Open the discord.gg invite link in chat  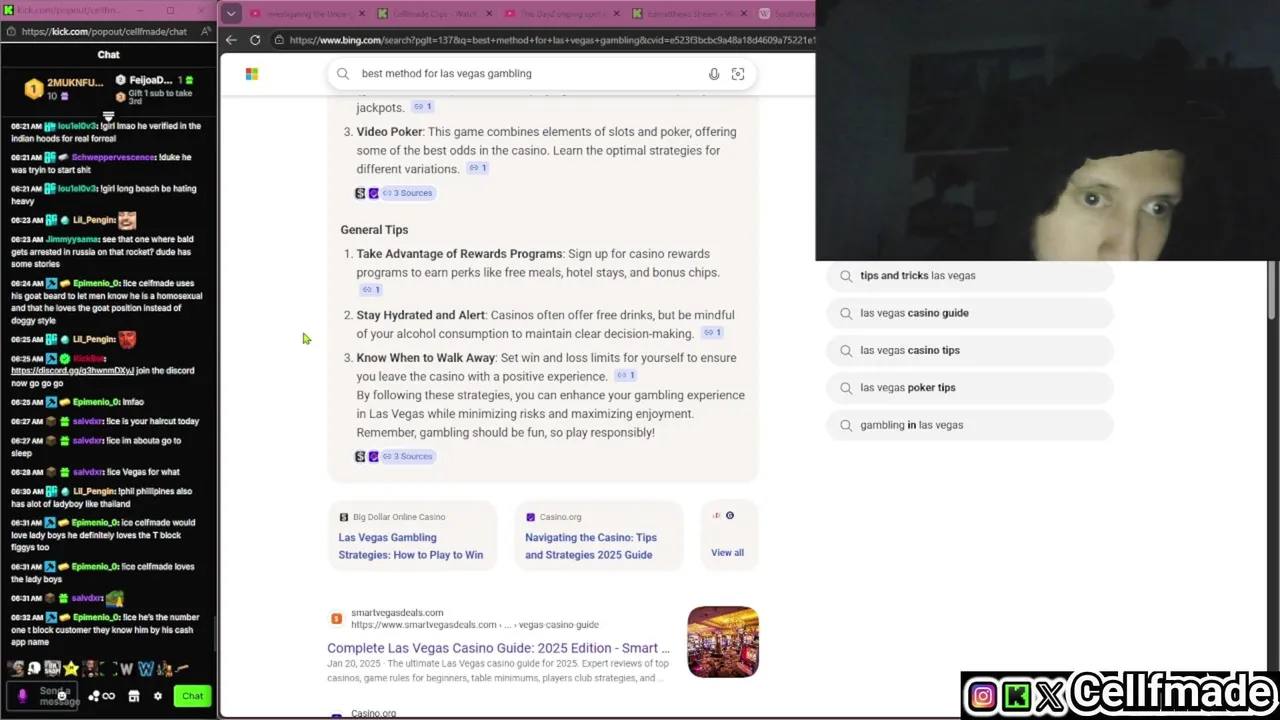pyautogui.click(x=72, y=371)
